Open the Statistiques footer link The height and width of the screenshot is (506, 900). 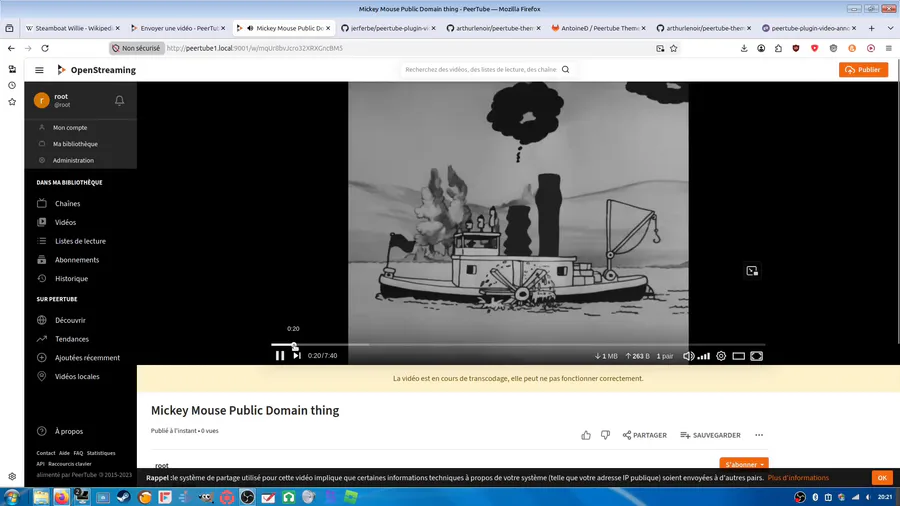click(101, 453)
